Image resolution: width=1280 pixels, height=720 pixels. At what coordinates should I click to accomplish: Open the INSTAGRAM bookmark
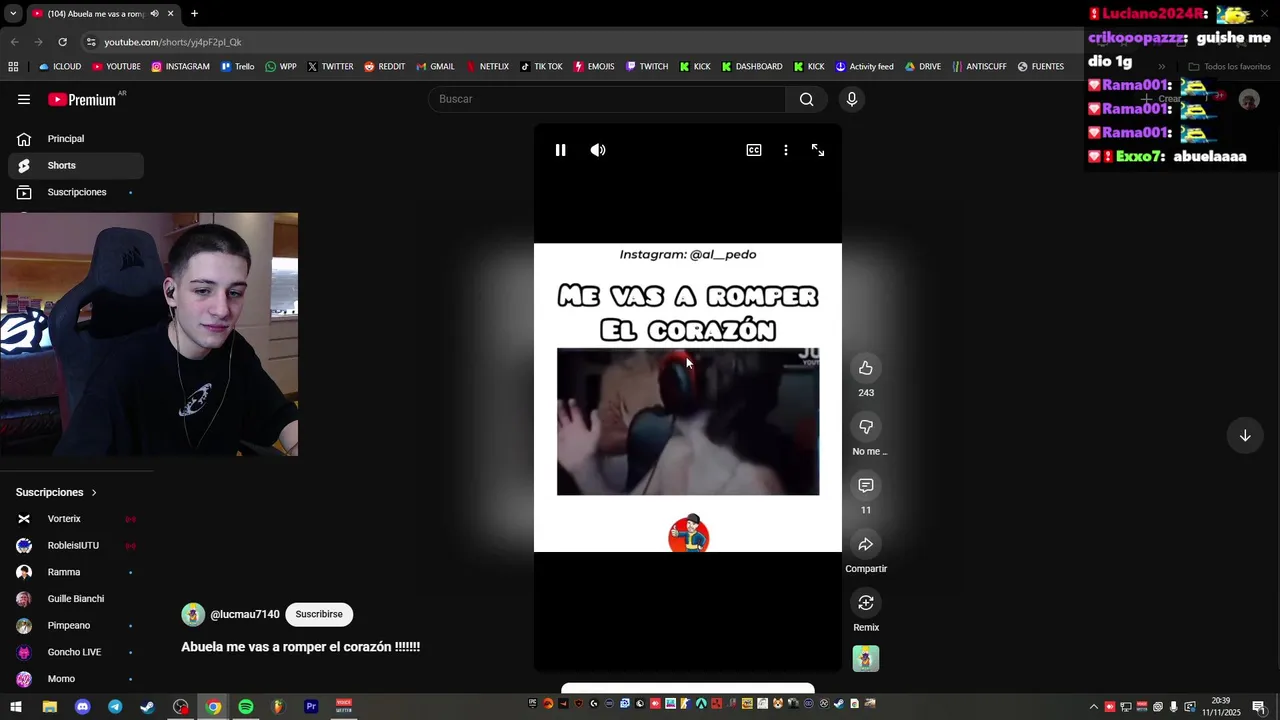180,67
